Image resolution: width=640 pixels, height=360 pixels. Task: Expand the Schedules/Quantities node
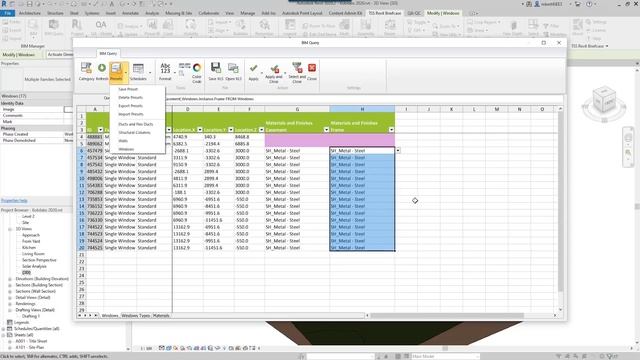(x=4, y=329)
